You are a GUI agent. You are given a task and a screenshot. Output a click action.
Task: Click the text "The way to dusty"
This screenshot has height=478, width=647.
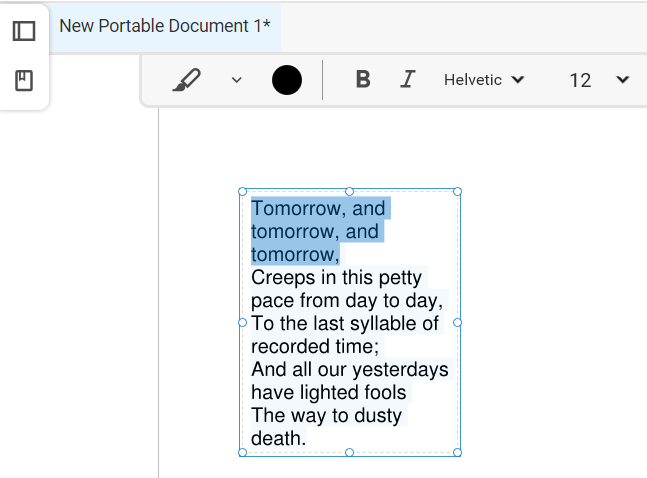(326, 416)
